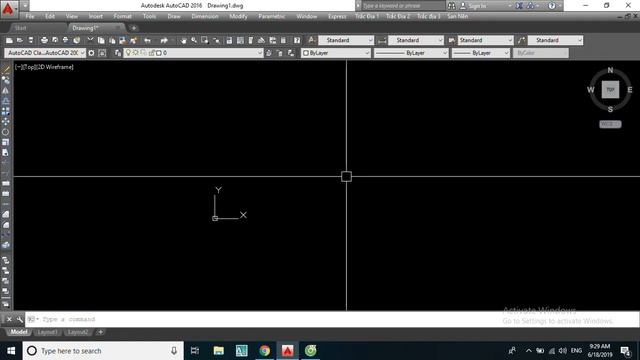Open the table style Standard dropdown
This screenshot has height=360, width=640.
click(485, 40)
